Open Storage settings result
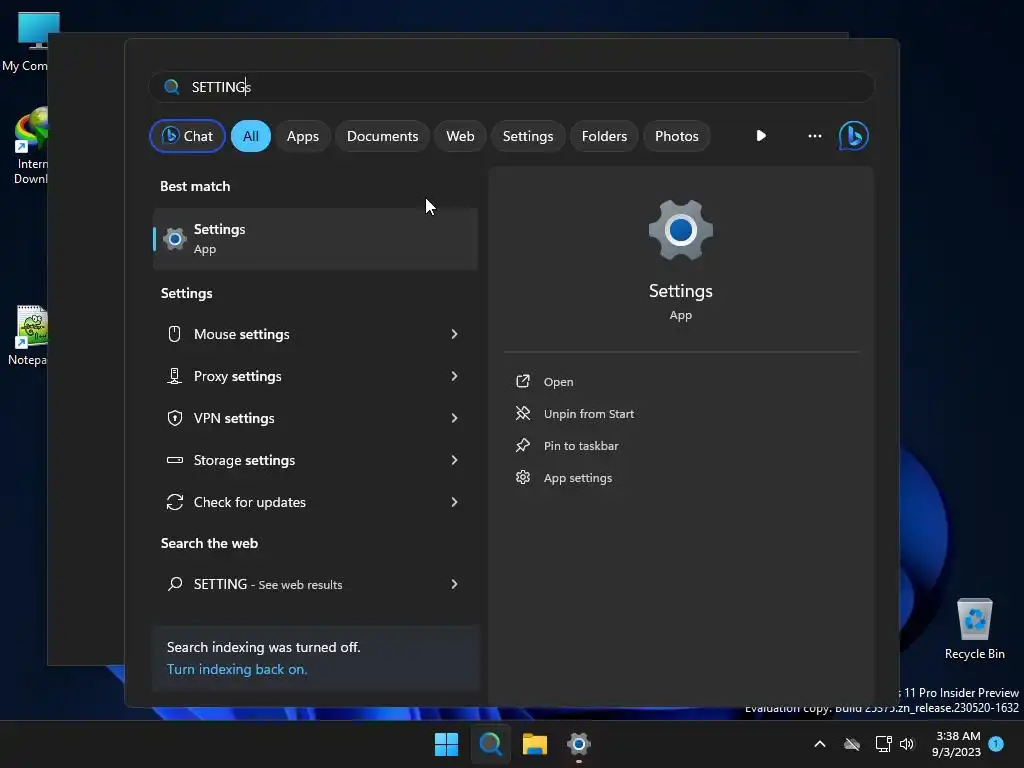1024x768 pixels. [315, 460]
